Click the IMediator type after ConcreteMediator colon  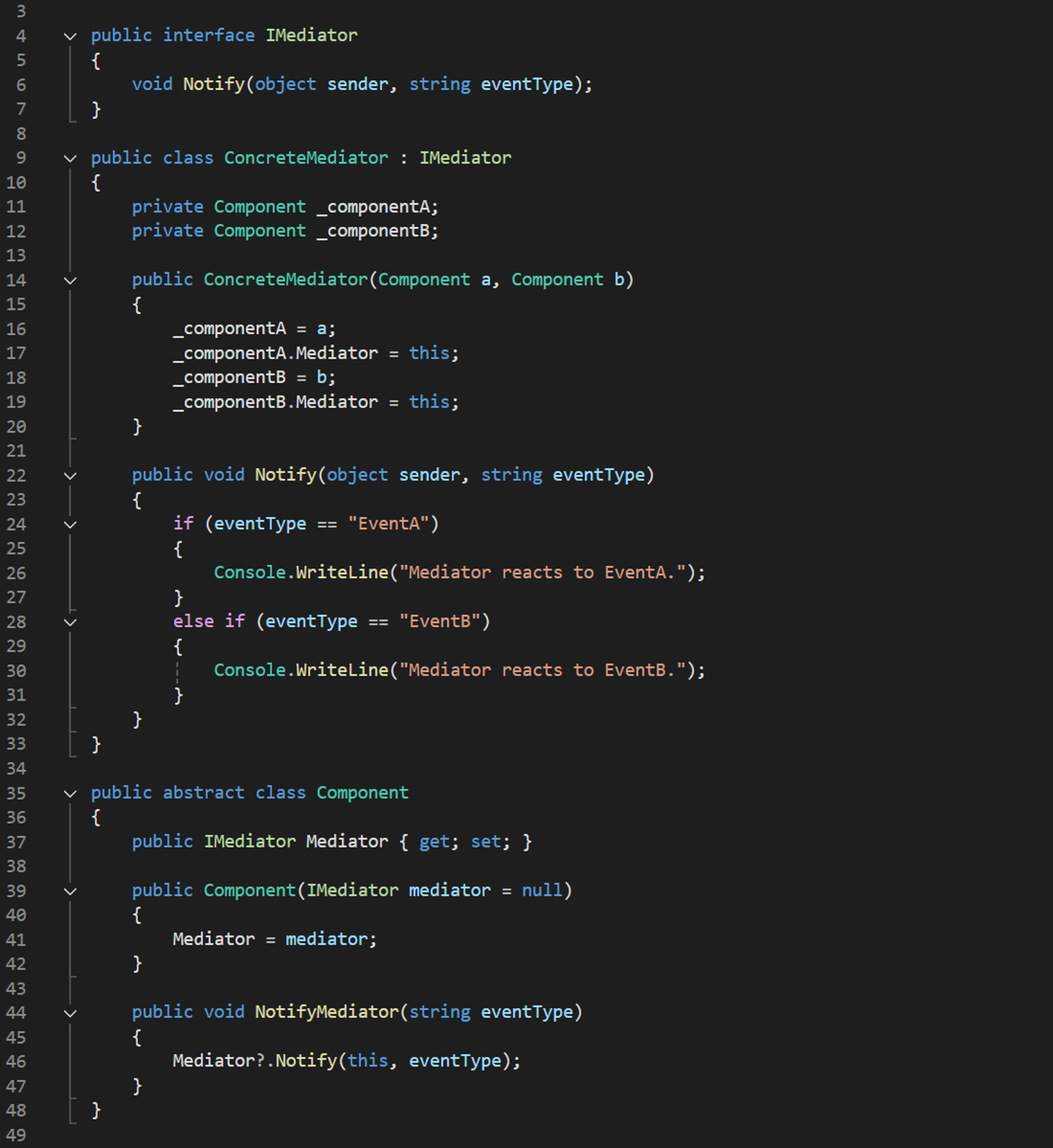465,158
